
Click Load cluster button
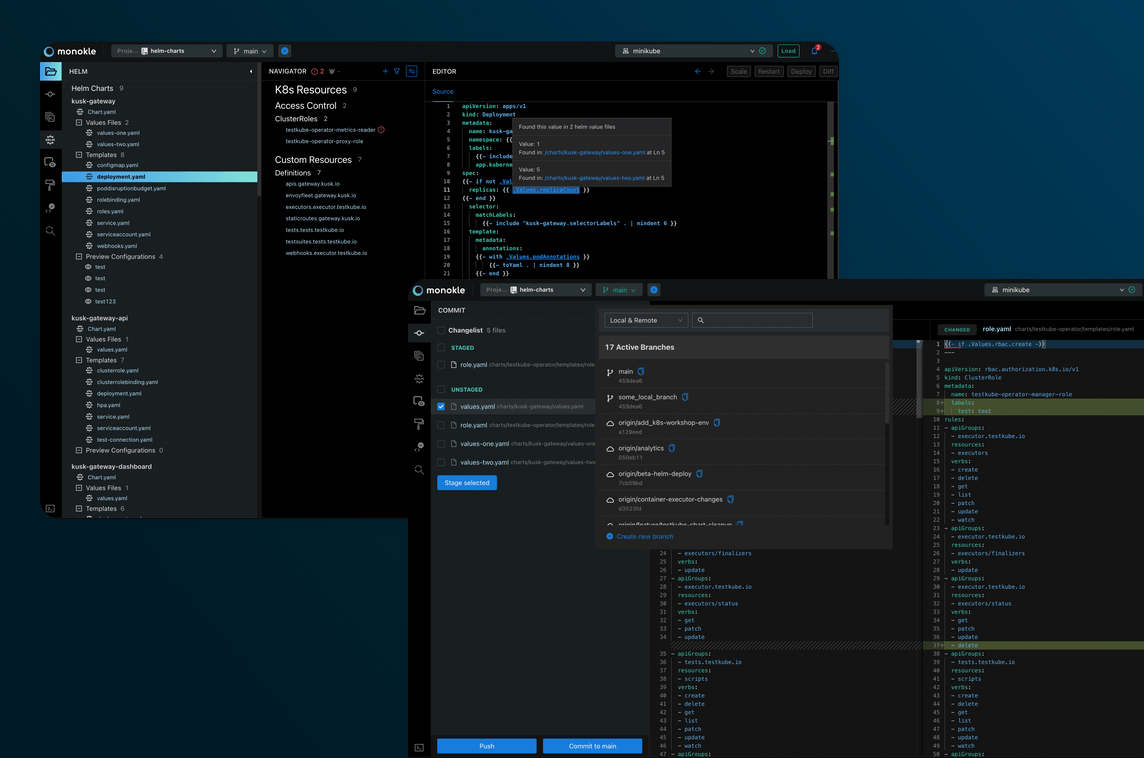coord(788,51)
